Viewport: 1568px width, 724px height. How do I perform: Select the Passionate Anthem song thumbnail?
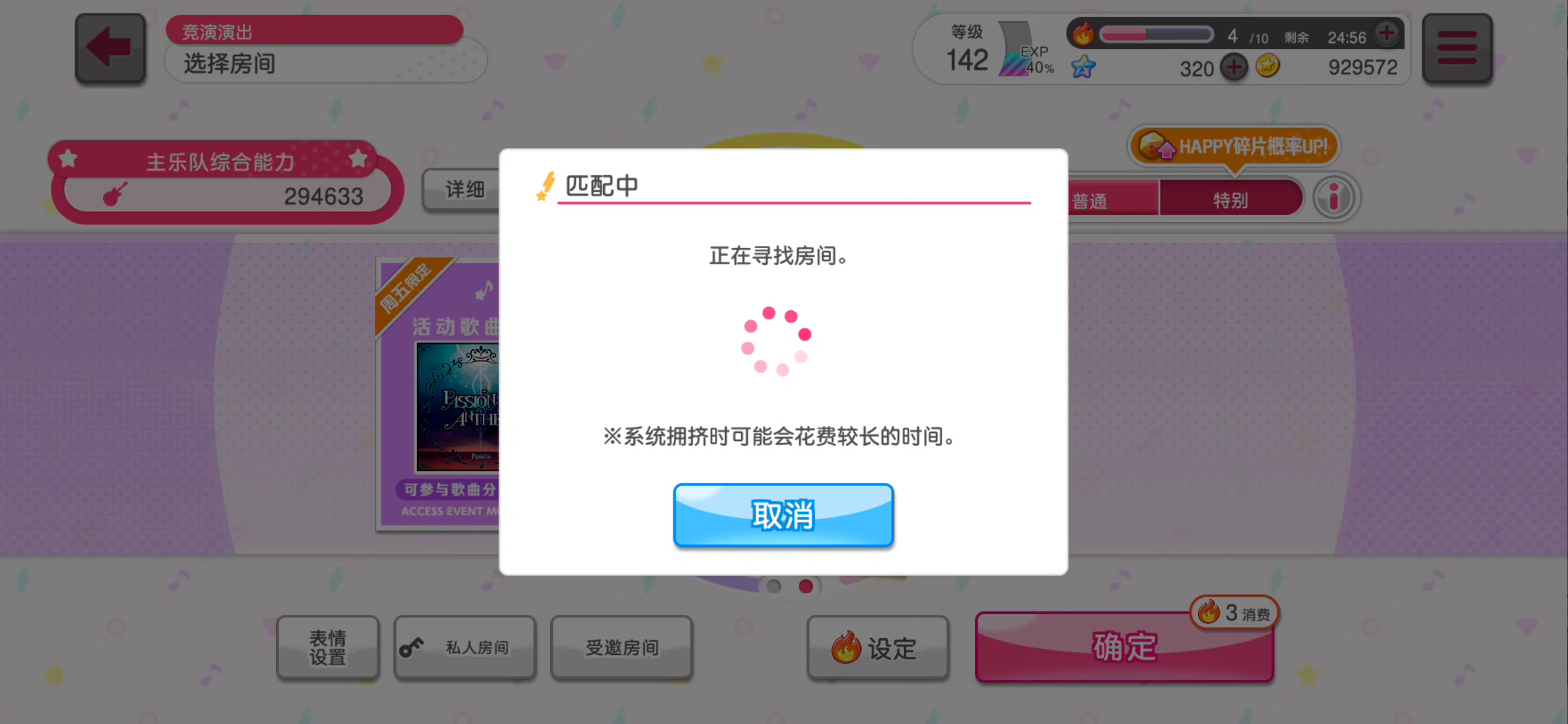[x=458, y=407]
